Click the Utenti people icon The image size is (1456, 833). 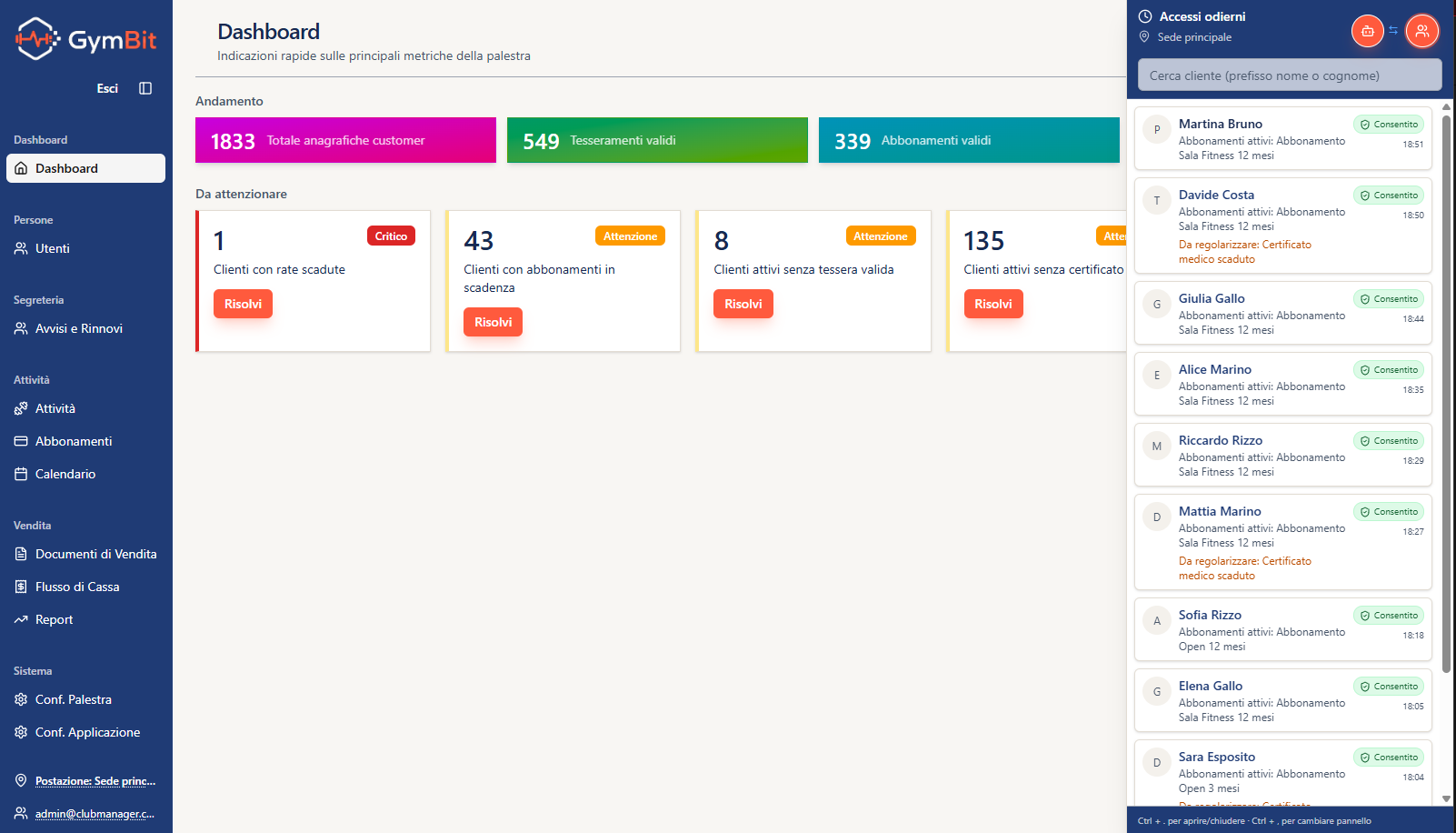[21, 248]
